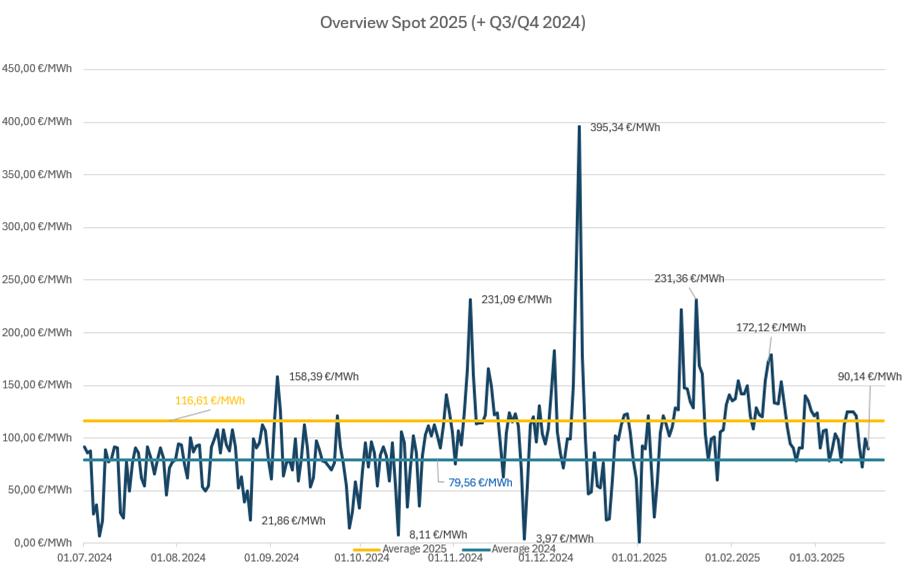Click the yellow 116,61 €/MWh average label
The width and height of the screenshot is (906, 569).
210,400
